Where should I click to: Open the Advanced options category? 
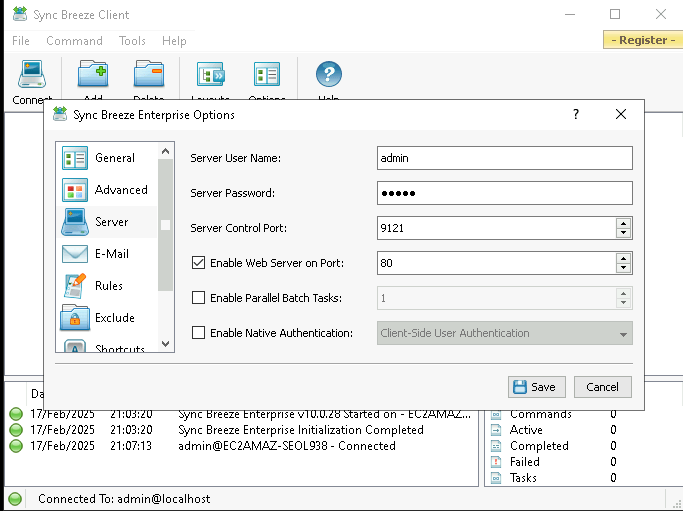(120, 190)
